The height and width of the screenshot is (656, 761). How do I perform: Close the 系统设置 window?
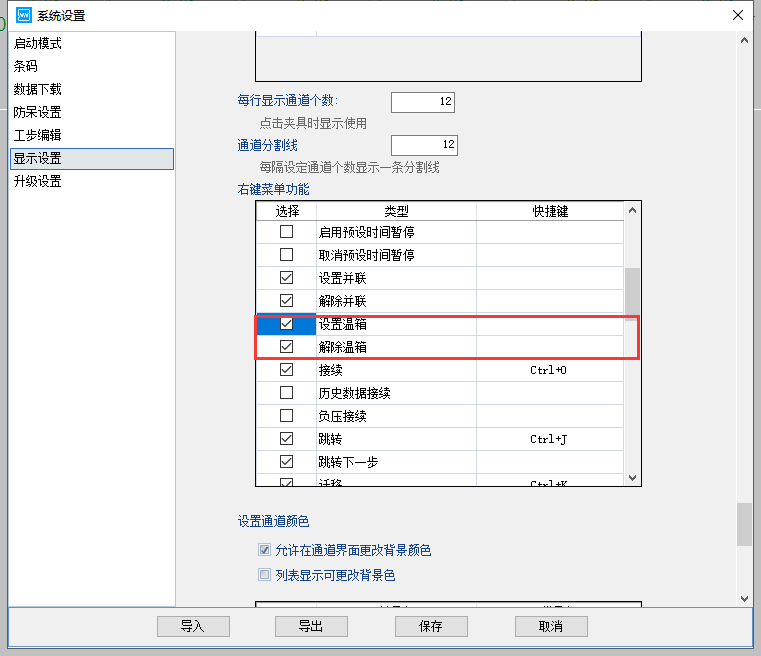tap(737, 15)
